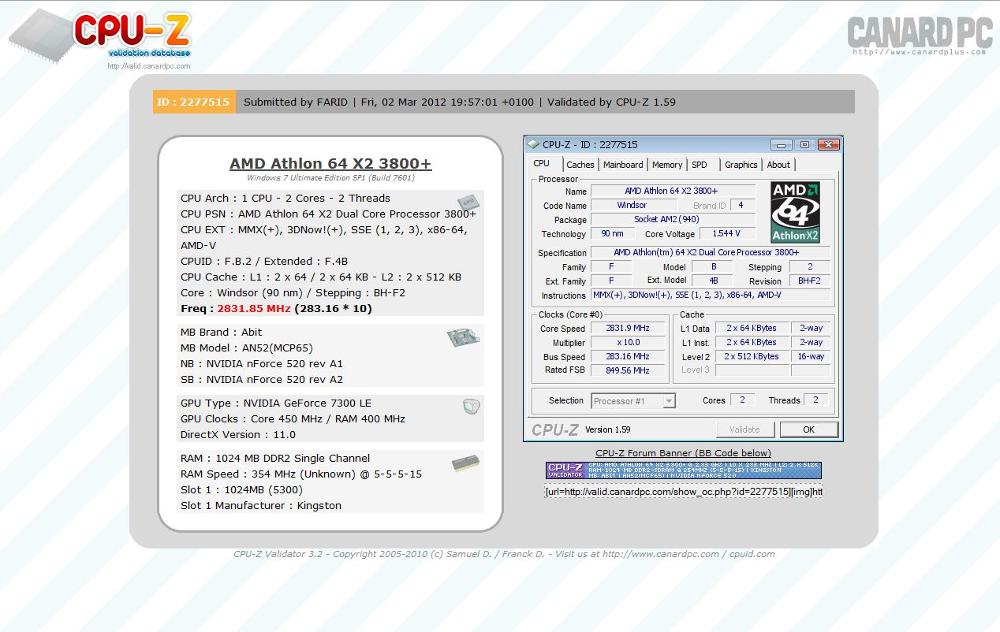Viewport: 1000px width, 632px height.
Task: Click the Ext. Model value 4B
Action: [x=714, y=281]
